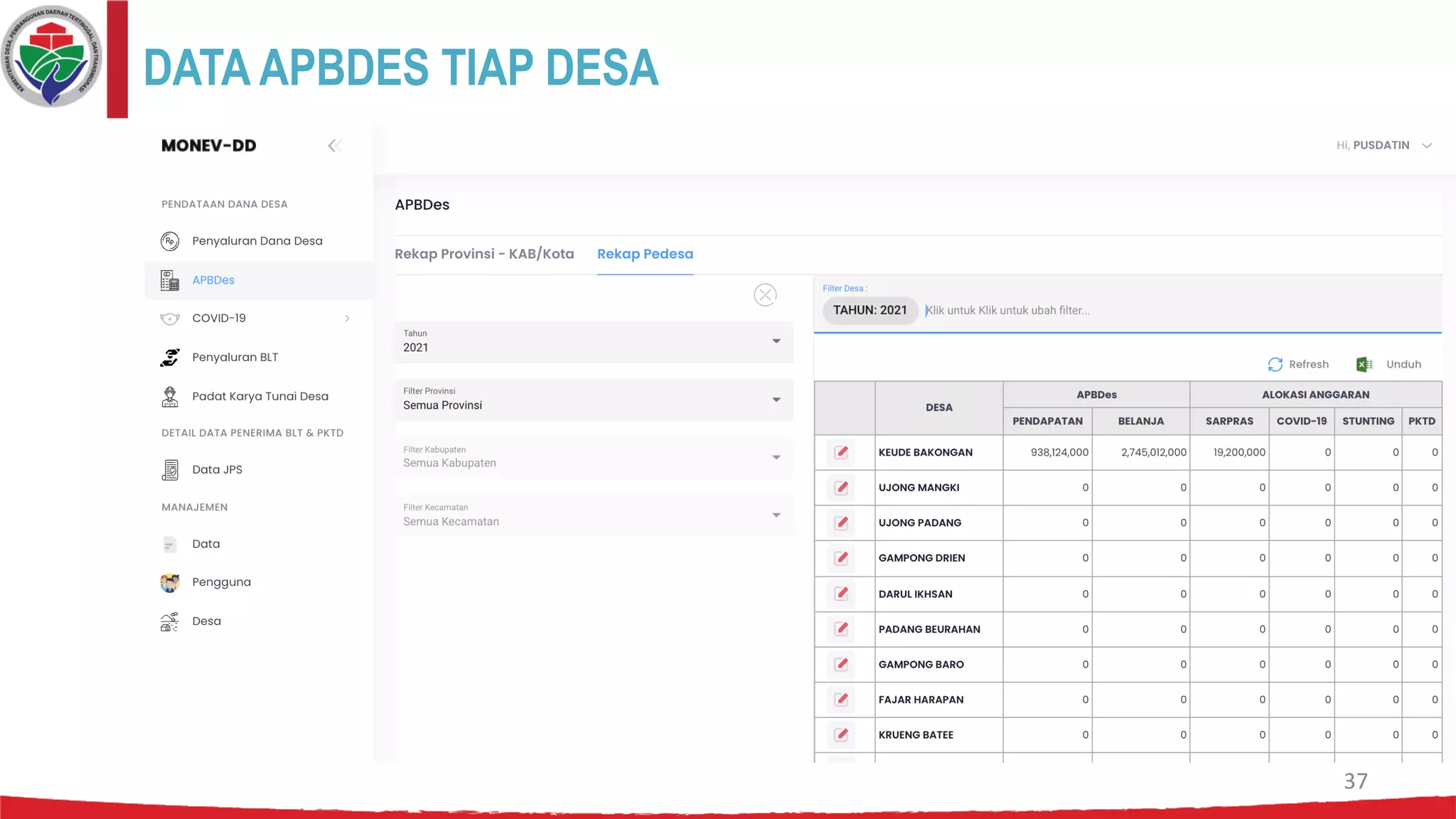Screen dimensions: 1456x819
Task: Open the Pengguna users icon
Action: [x=169, y=582]
